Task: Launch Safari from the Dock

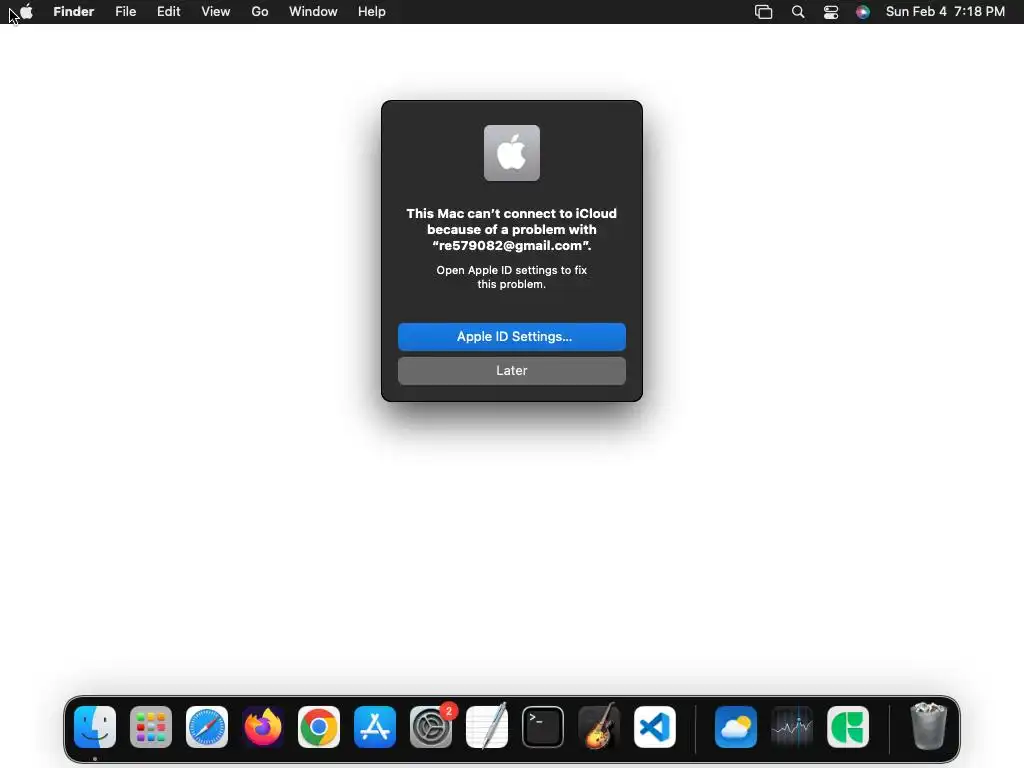Action: (x=207, y=727)
